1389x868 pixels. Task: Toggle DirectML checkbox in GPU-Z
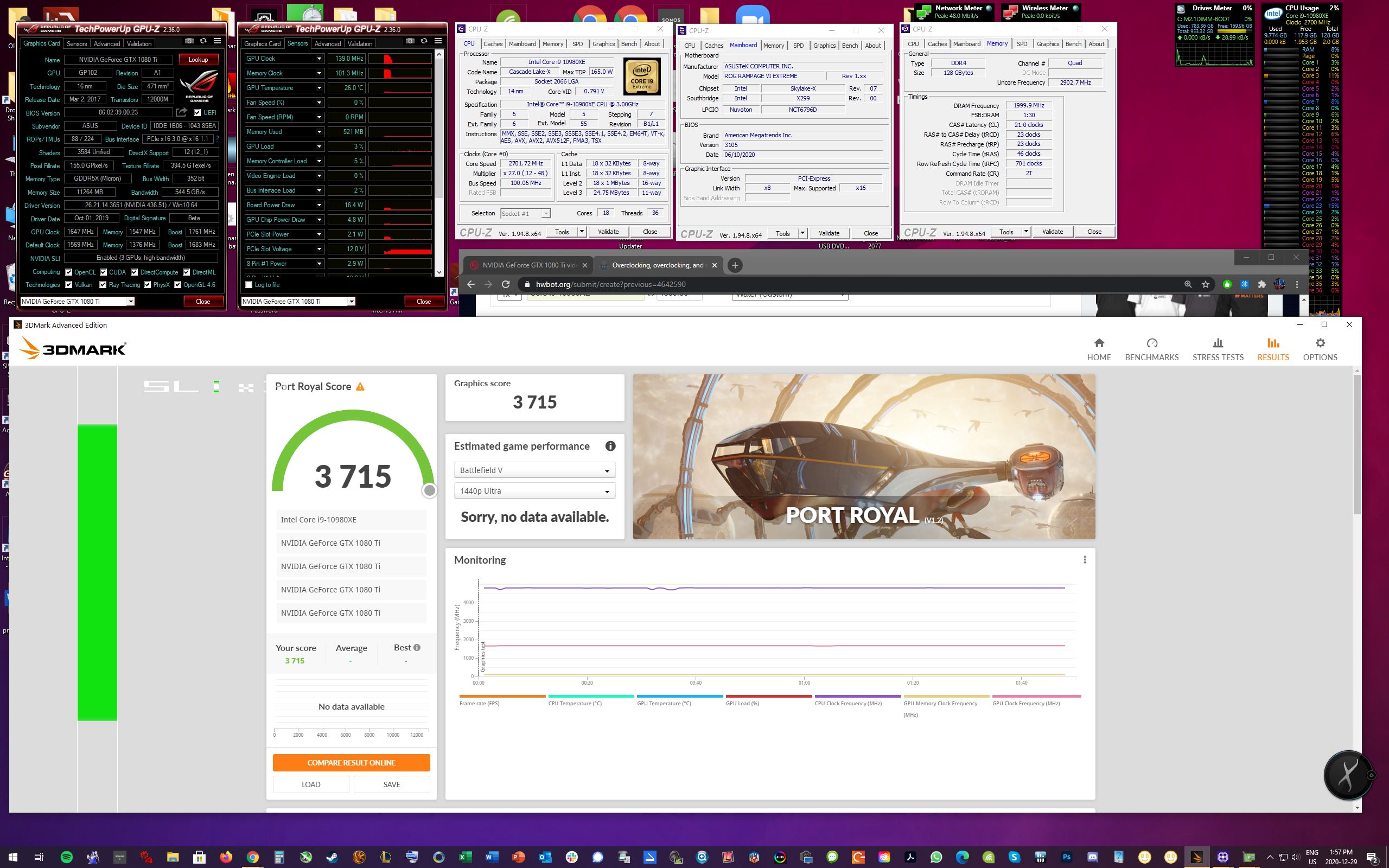tap(187, 272)
